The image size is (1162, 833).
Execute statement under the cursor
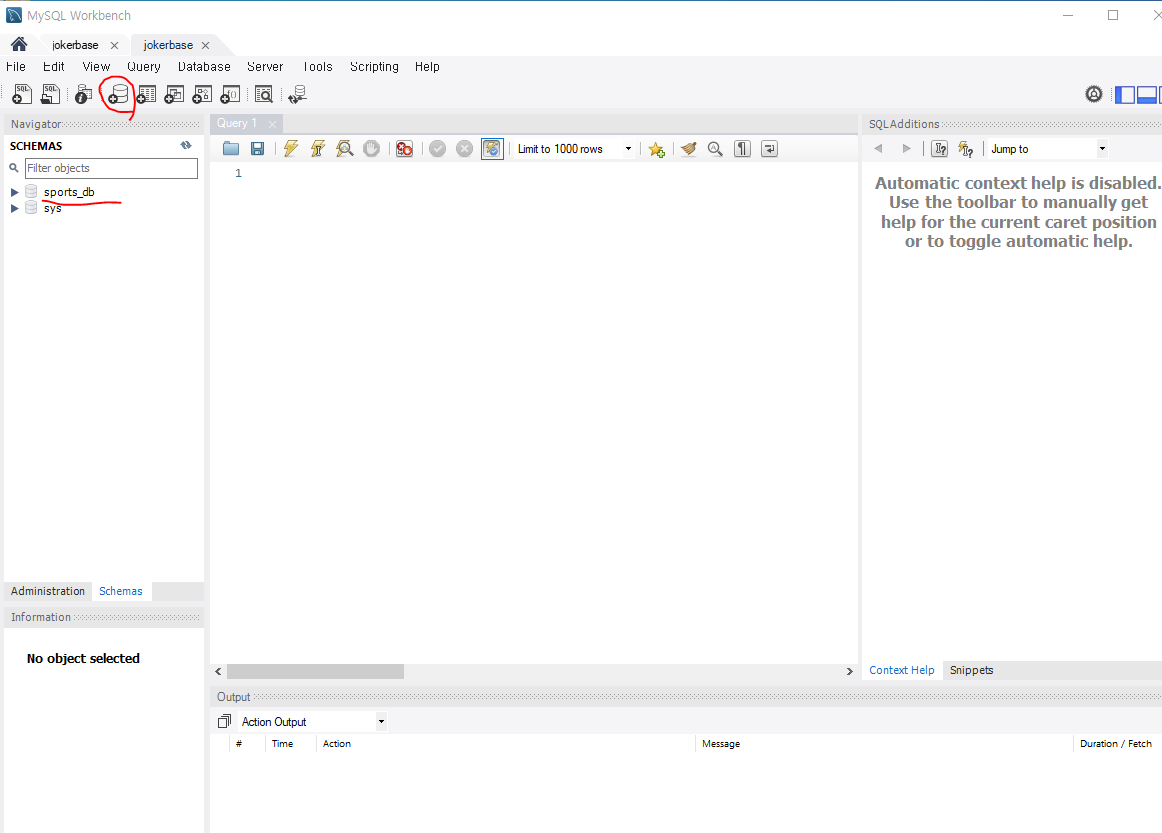318,149
